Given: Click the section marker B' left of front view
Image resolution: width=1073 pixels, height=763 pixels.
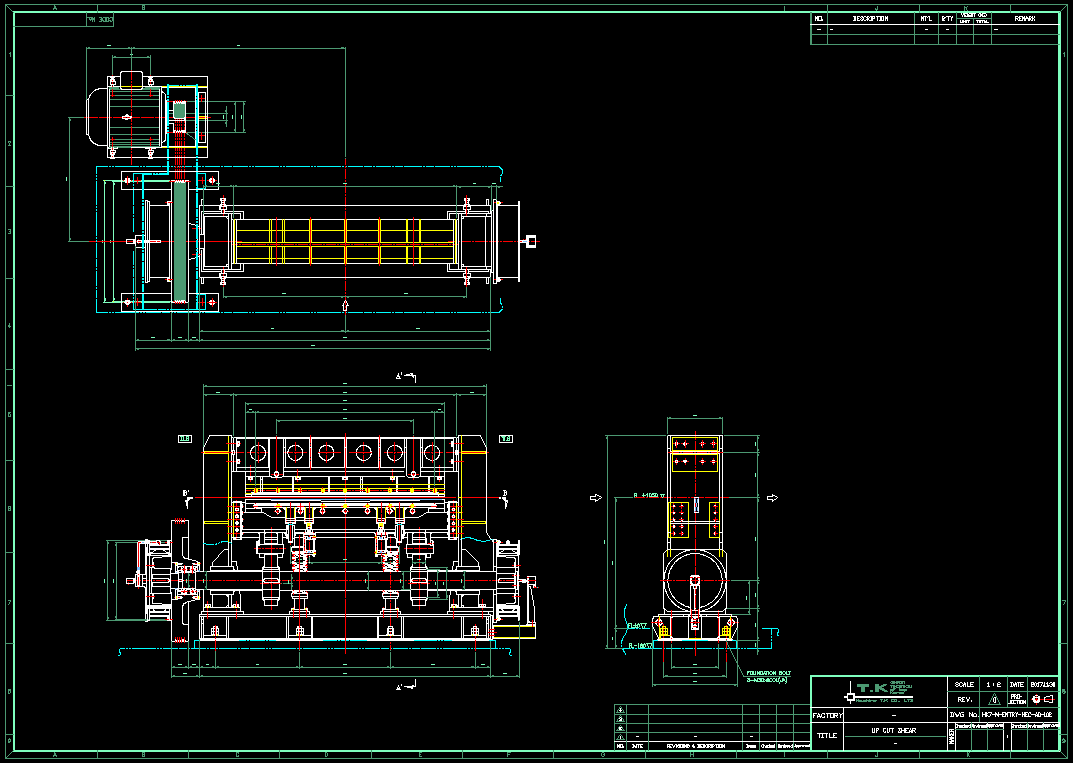Looking at the screenshot, I should point(188,494).
